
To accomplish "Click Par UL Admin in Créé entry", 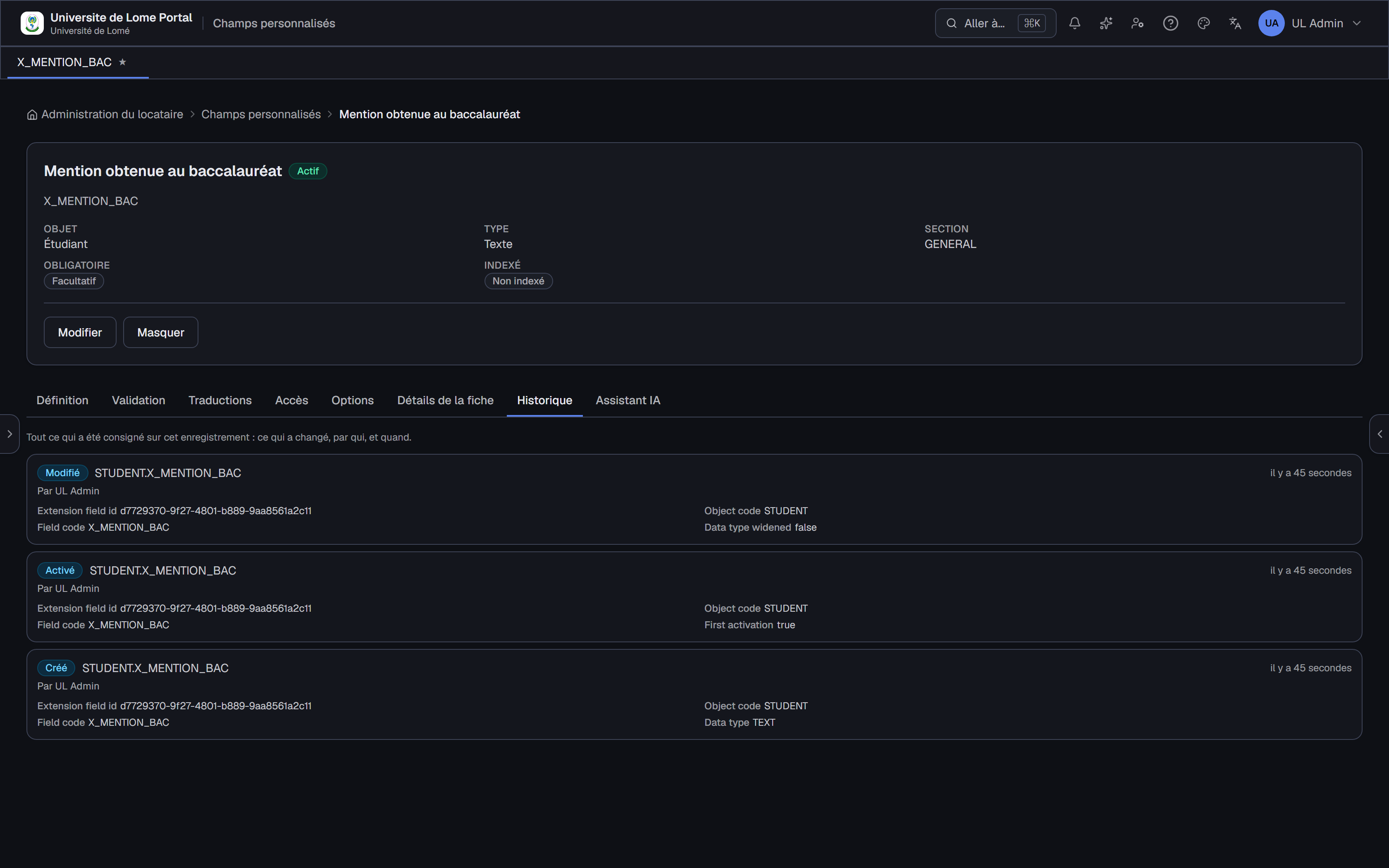I will click(68, 686).
